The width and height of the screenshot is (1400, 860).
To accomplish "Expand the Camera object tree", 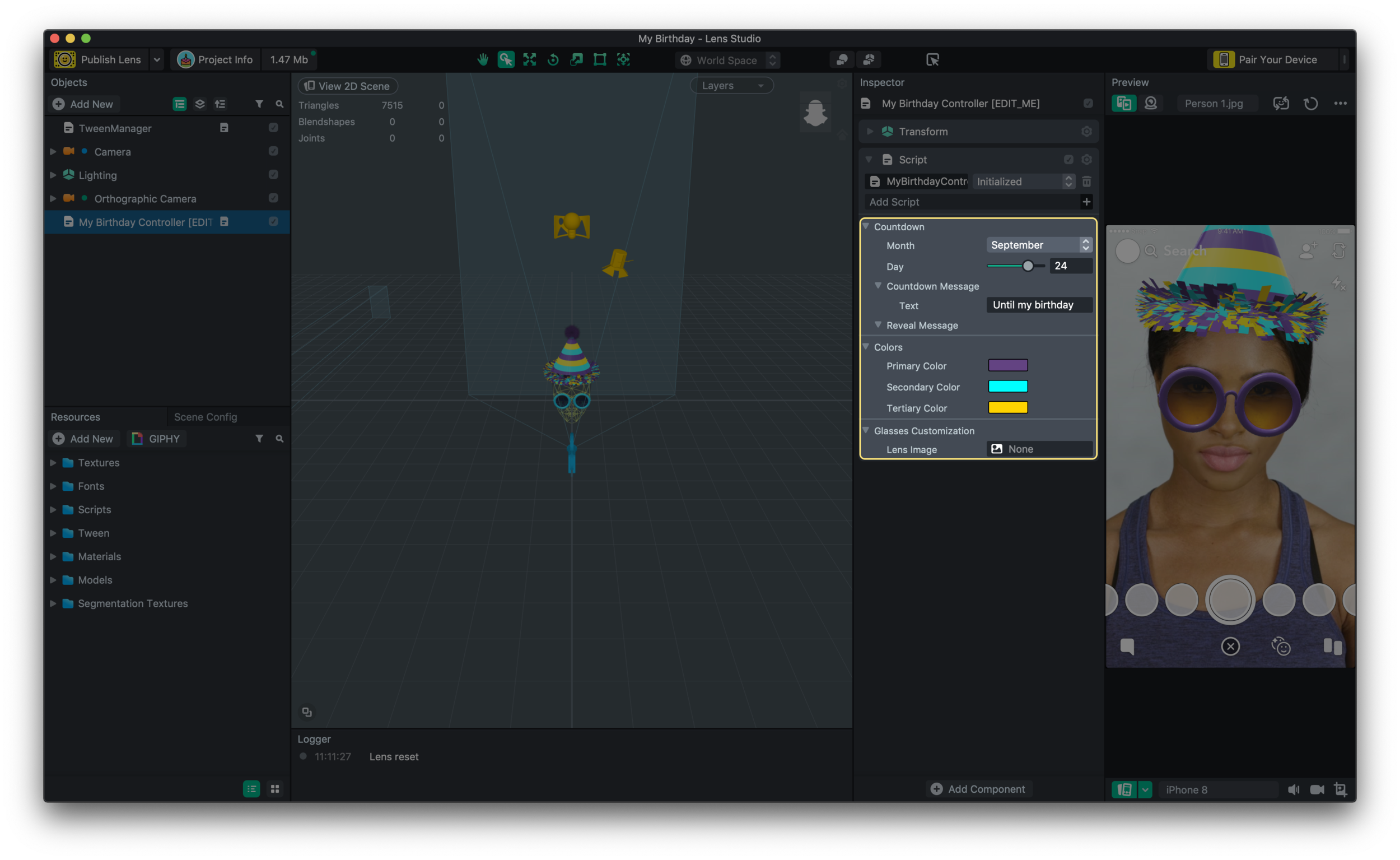I will click(53, 152).
